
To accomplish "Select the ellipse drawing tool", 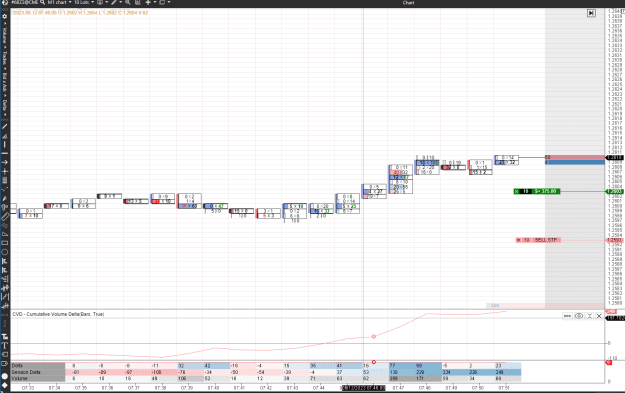I will tap(5, 252).
